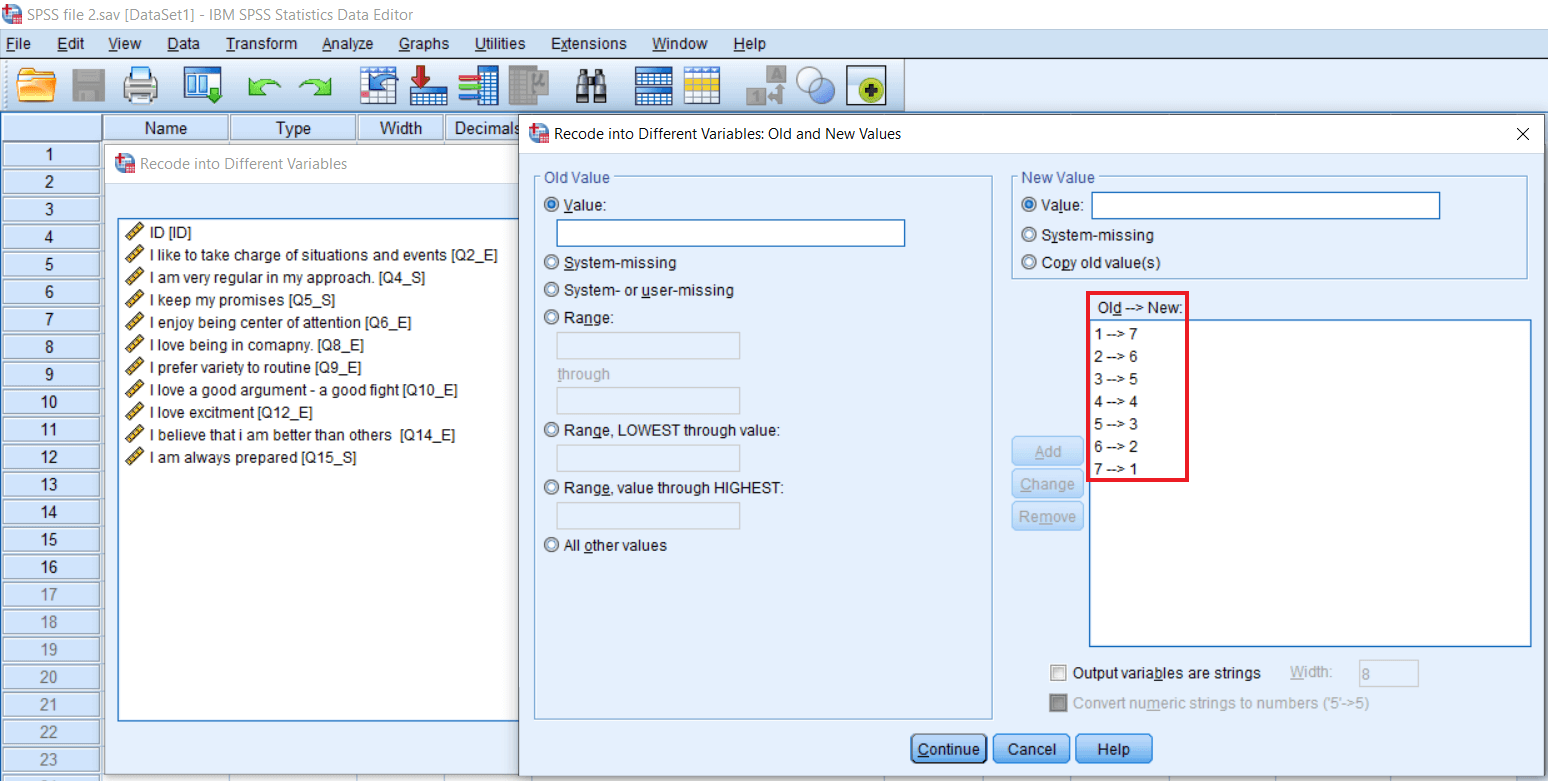Click the Undo toolbar icon
Screen dimensions: 1548x781
265,86
